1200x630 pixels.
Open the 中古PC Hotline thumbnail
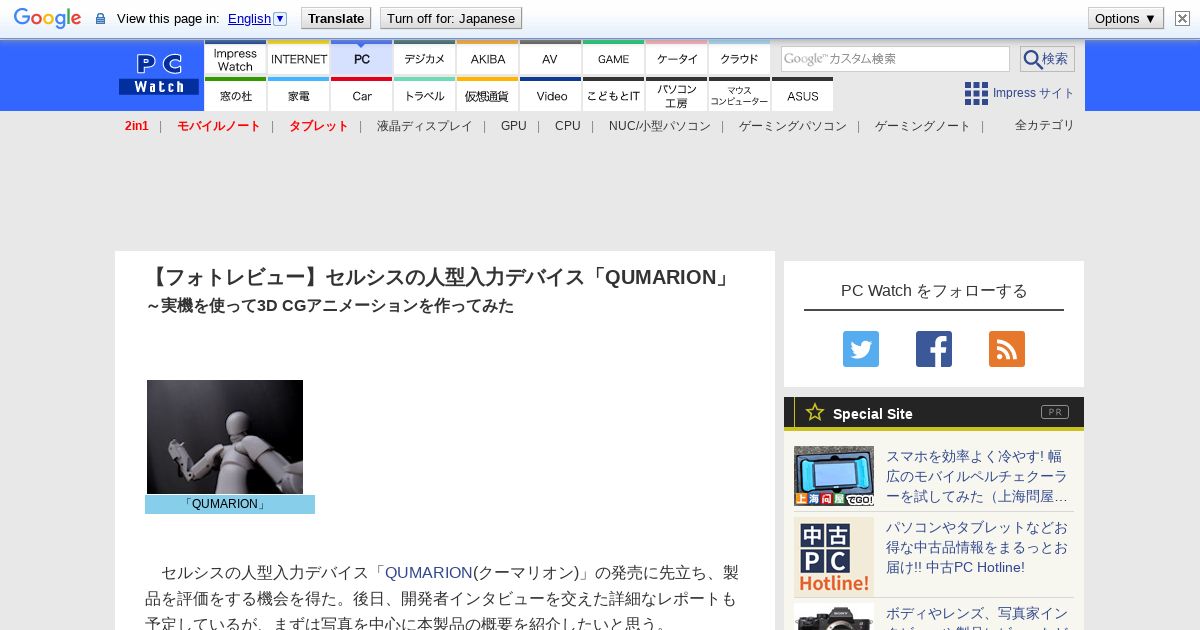pyautogui.click(x=834, y=557)
